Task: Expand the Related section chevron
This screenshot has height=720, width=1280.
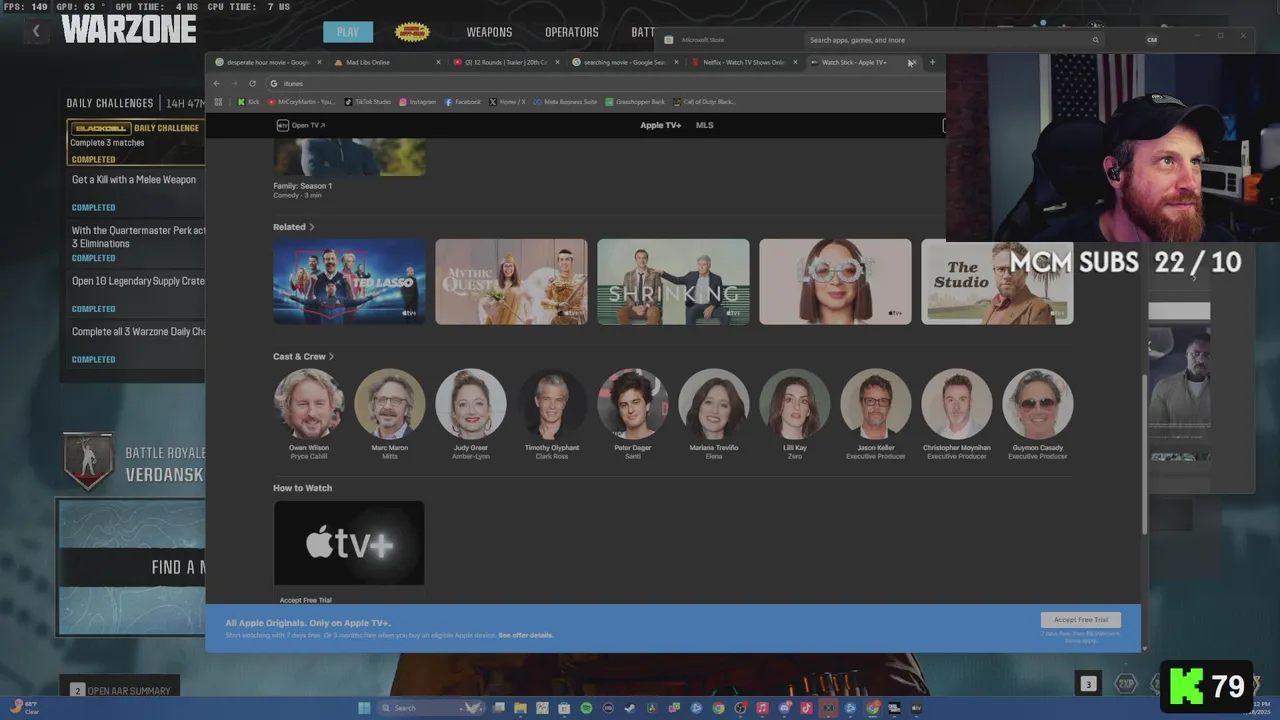Action: [312, 227]
